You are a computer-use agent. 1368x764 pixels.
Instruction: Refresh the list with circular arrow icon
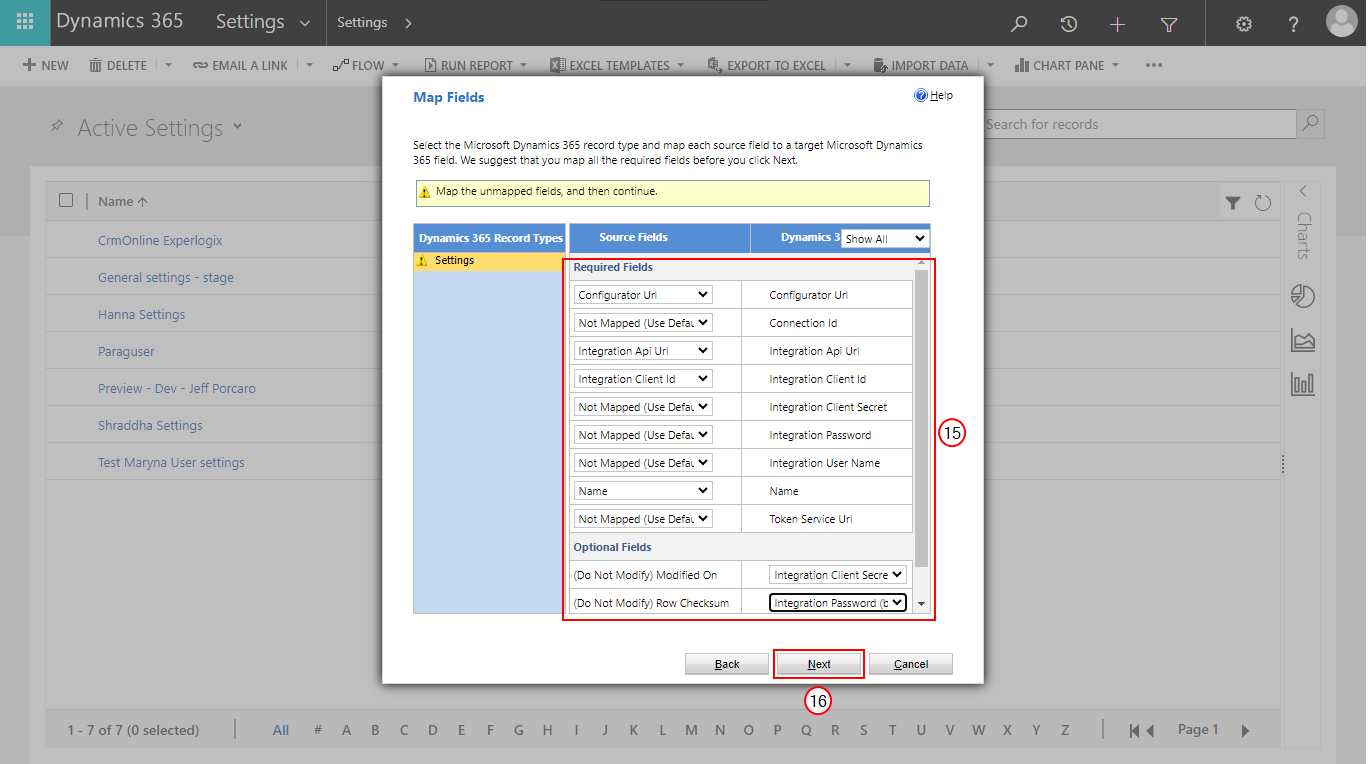1263,203
